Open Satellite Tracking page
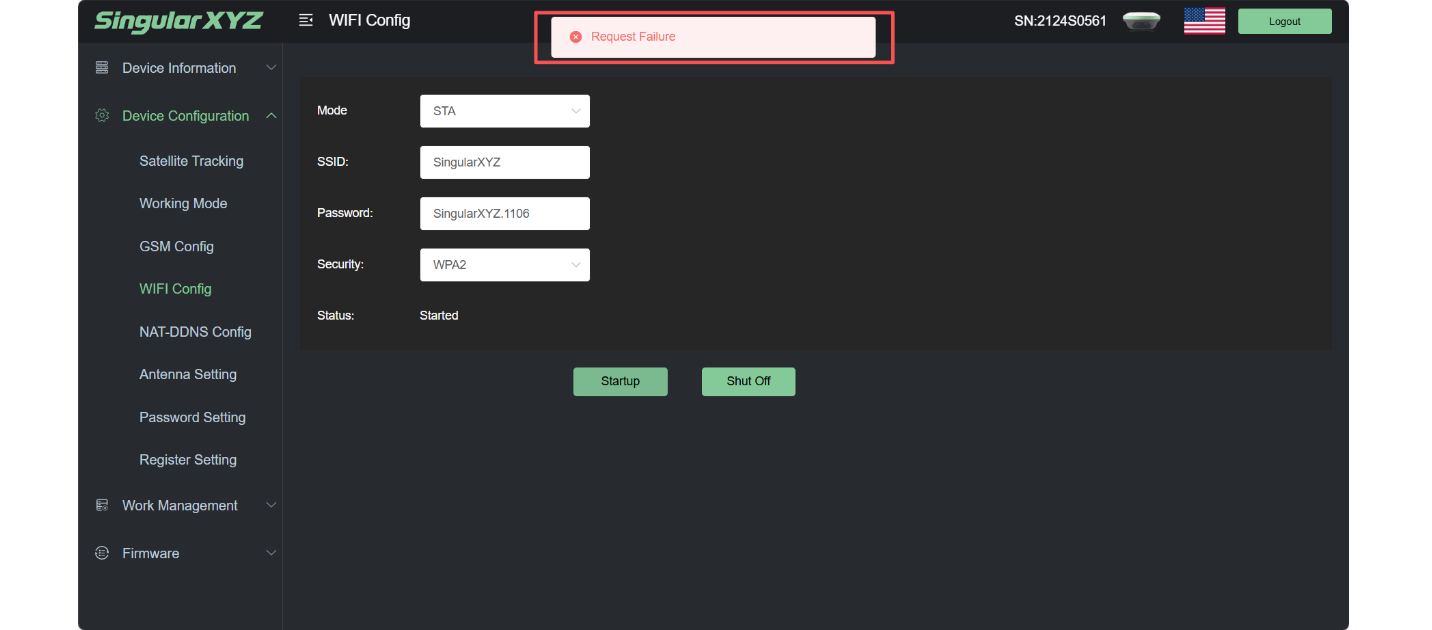 [191, 161]
